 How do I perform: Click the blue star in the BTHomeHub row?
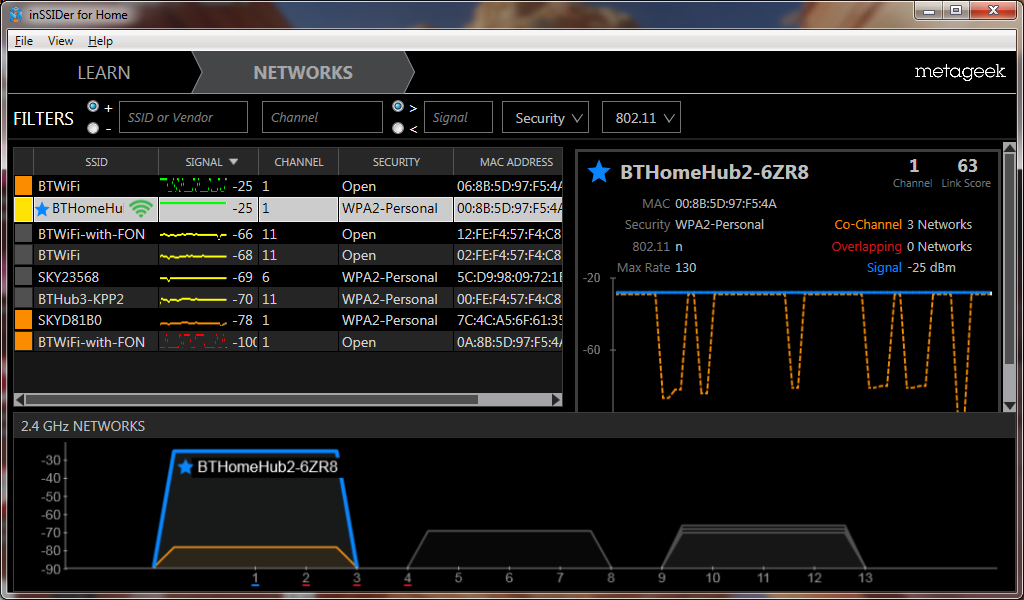[x=42, y=209]
